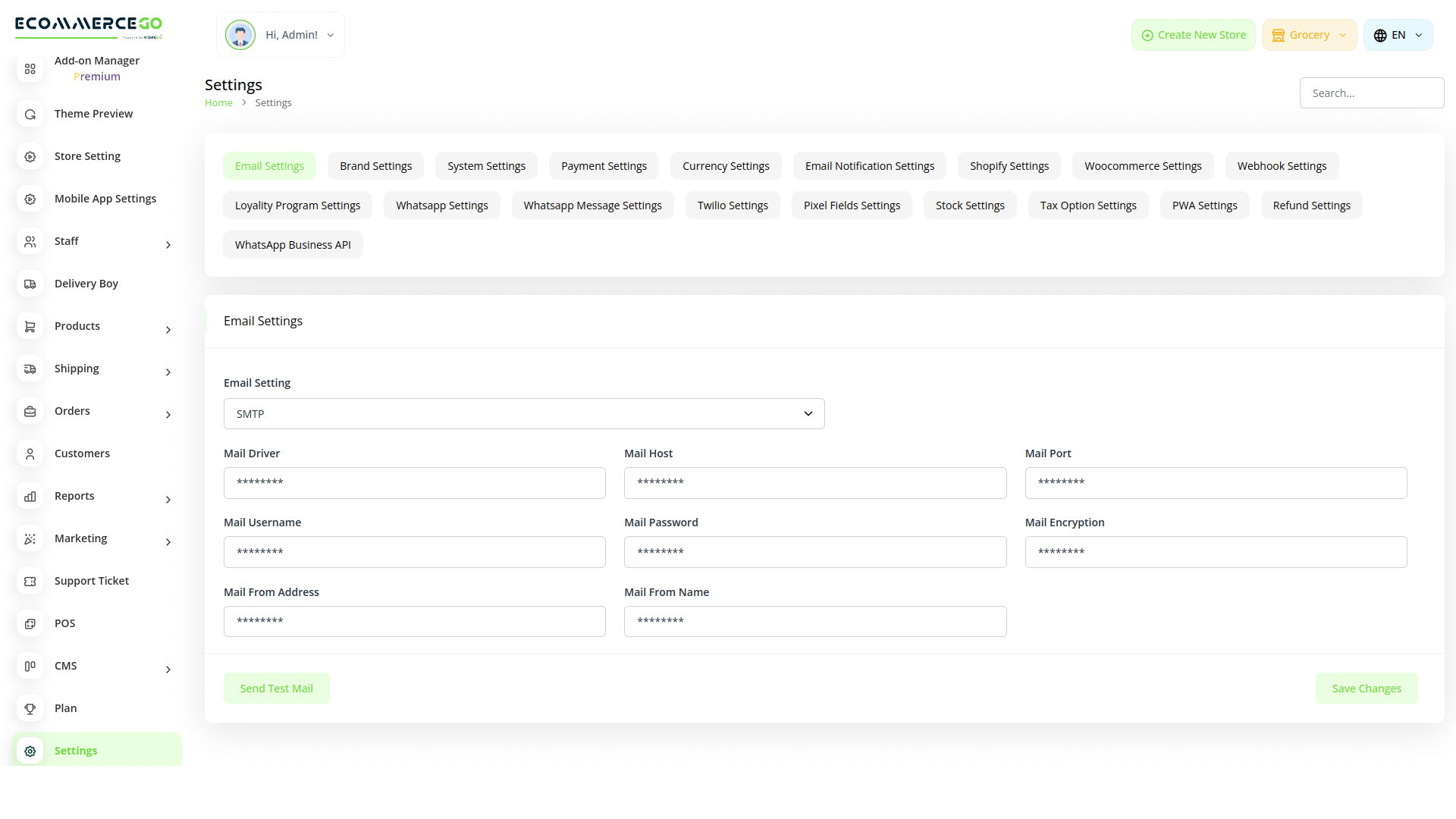Click the Save Changes button
Image resolution: width=1456 pixels, height=819 pixels.
click(x=1367, y=688)
